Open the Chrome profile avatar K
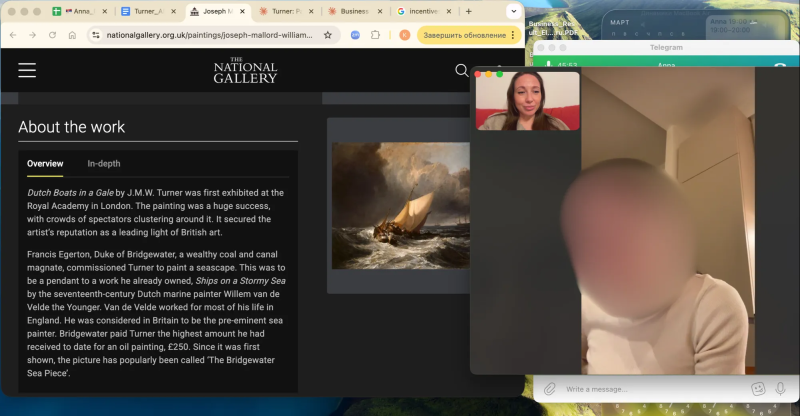The height and width of the screenshot is (416, 800). [405, 35]
